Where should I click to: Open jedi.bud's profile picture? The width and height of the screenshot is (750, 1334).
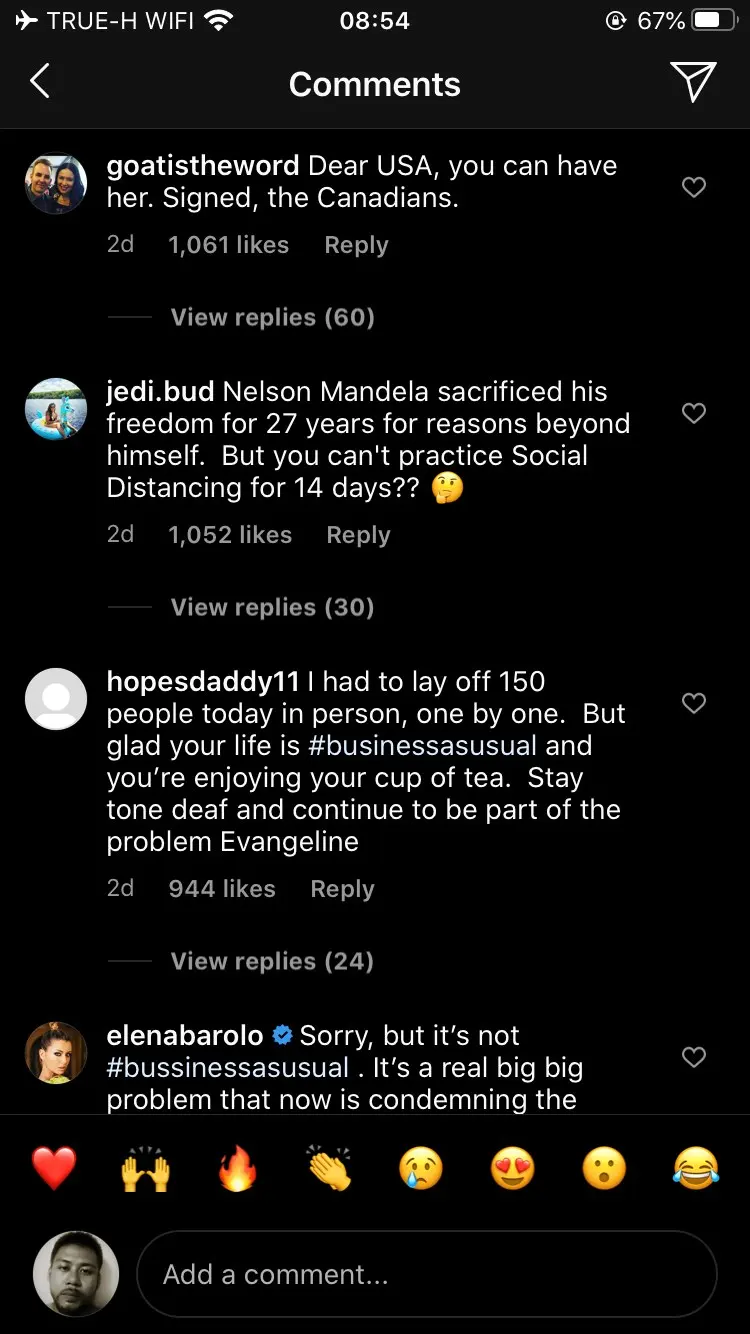point(56,409)
